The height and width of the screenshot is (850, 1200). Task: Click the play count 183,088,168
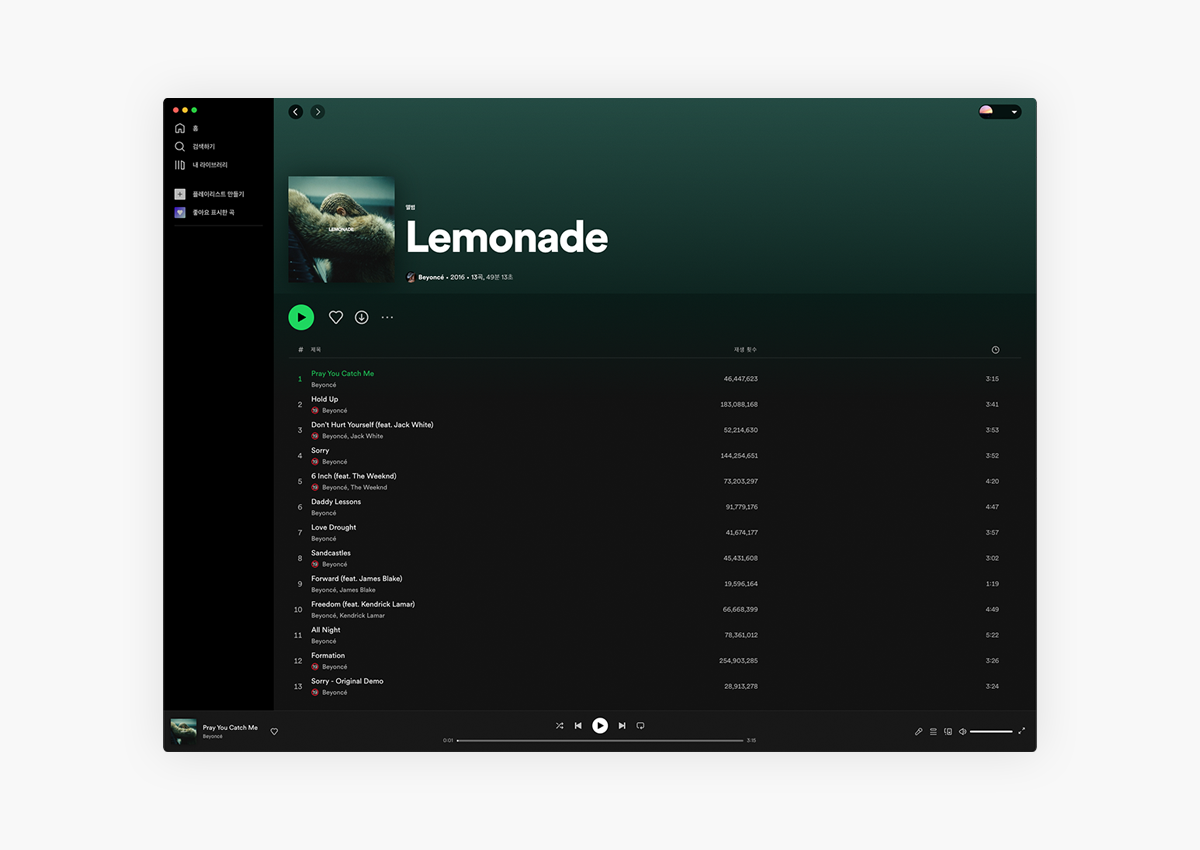coord(739,405)
